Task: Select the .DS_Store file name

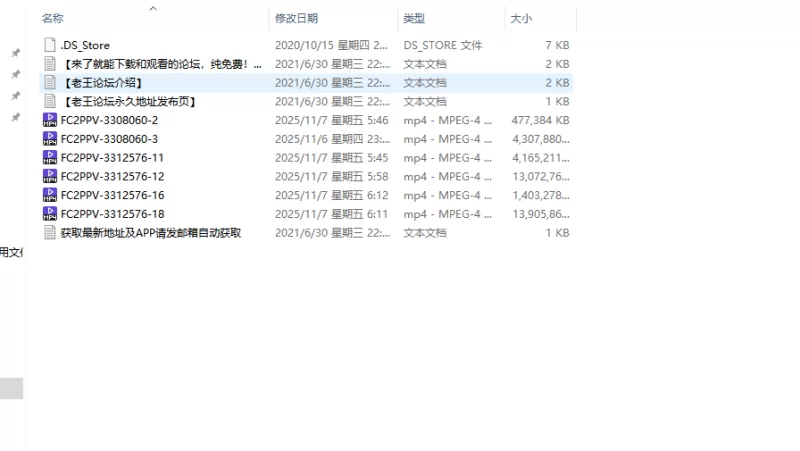Action: 85,45
